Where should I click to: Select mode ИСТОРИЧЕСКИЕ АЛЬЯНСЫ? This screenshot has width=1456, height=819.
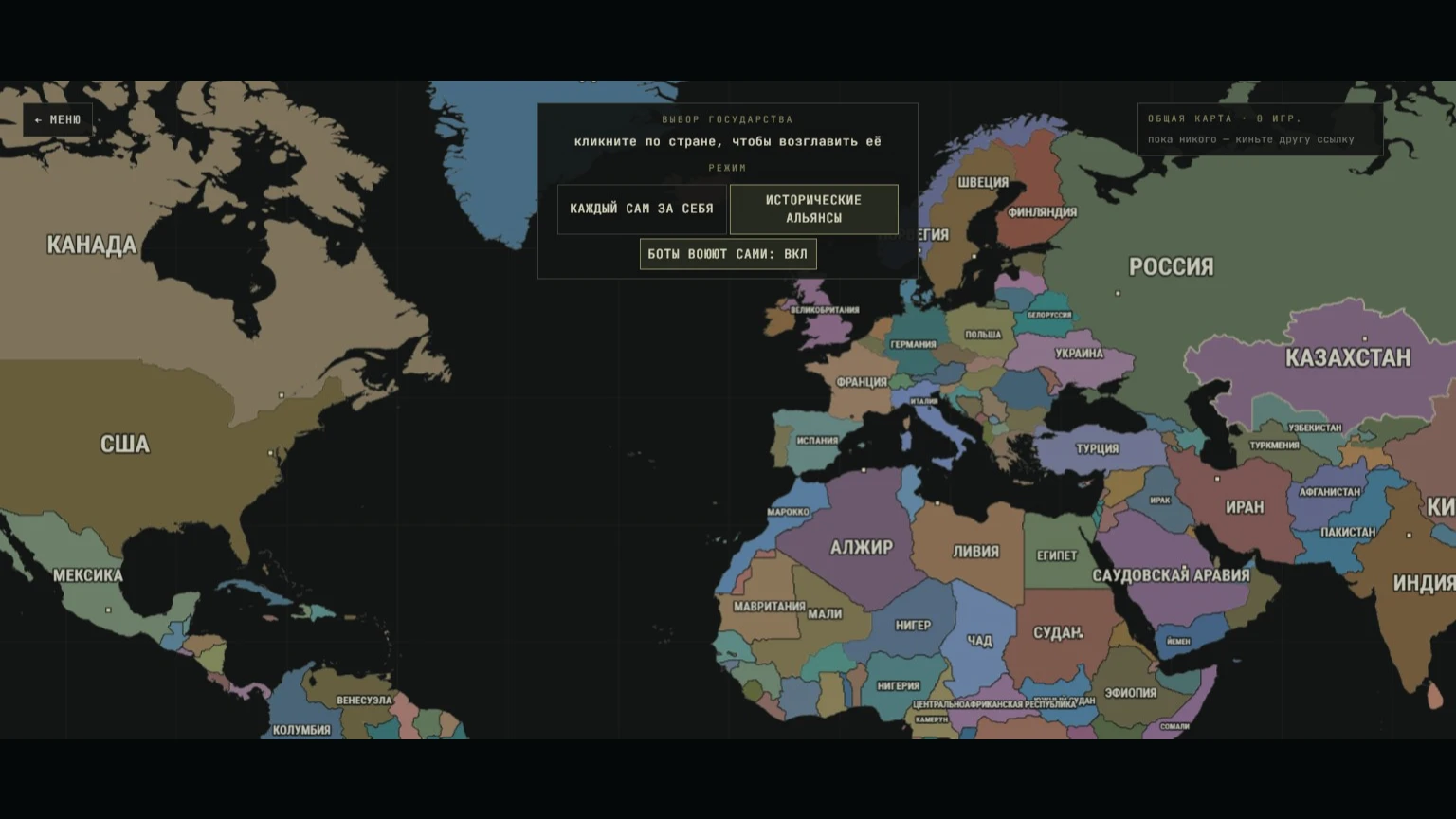pyautogui.click(x=813, y=209)
